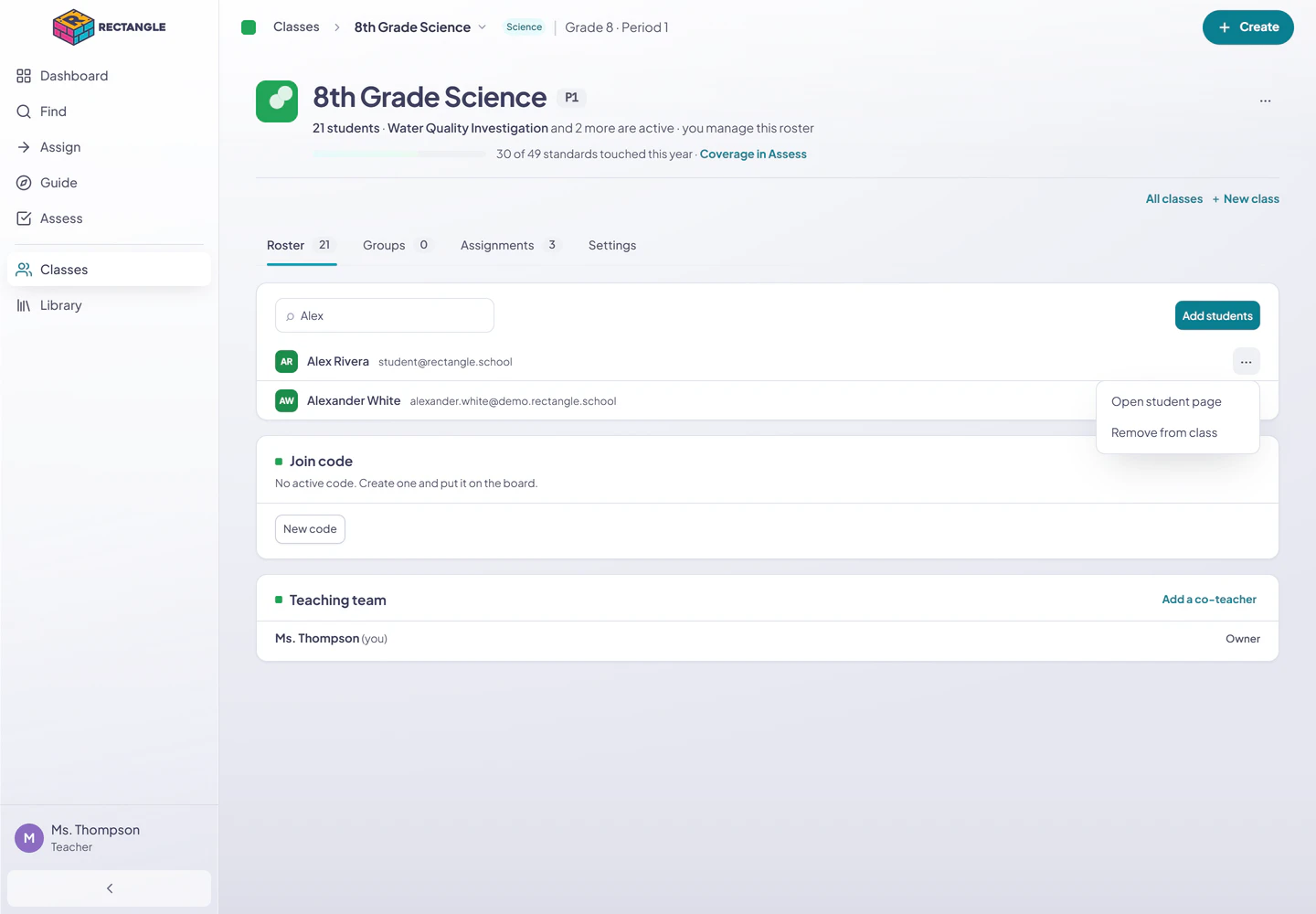Switch to the Roster tab
Viewport: 1316px width, 914px height.
pos(302,246)
